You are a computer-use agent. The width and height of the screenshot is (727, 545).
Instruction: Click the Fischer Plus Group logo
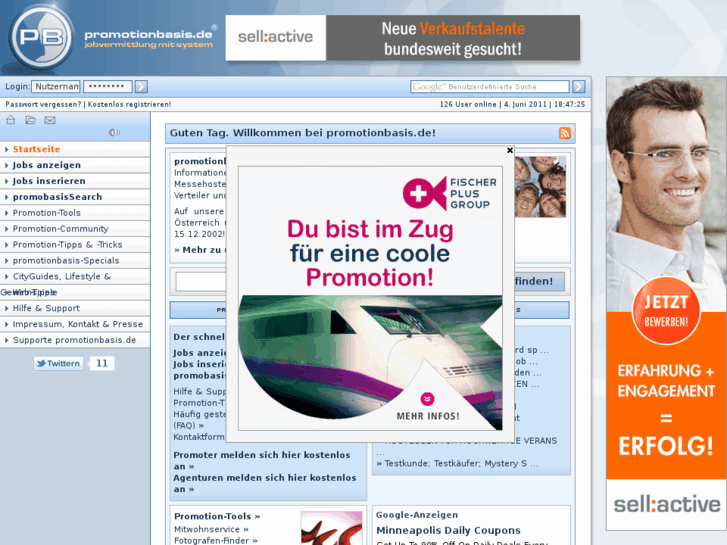449,193
